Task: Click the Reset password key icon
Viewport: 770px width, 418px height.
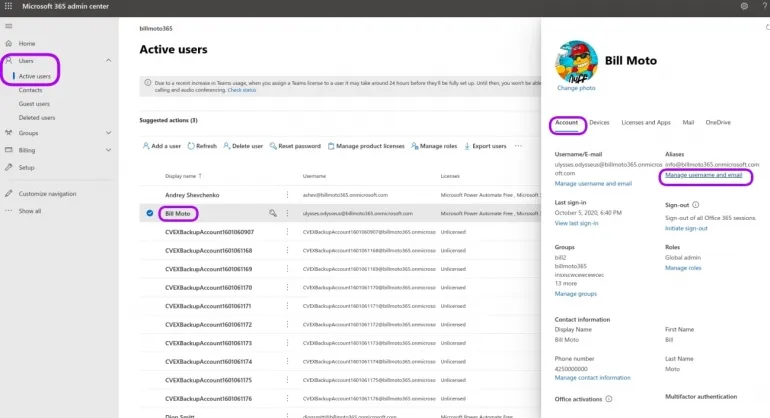Action: tap(273, 146)
